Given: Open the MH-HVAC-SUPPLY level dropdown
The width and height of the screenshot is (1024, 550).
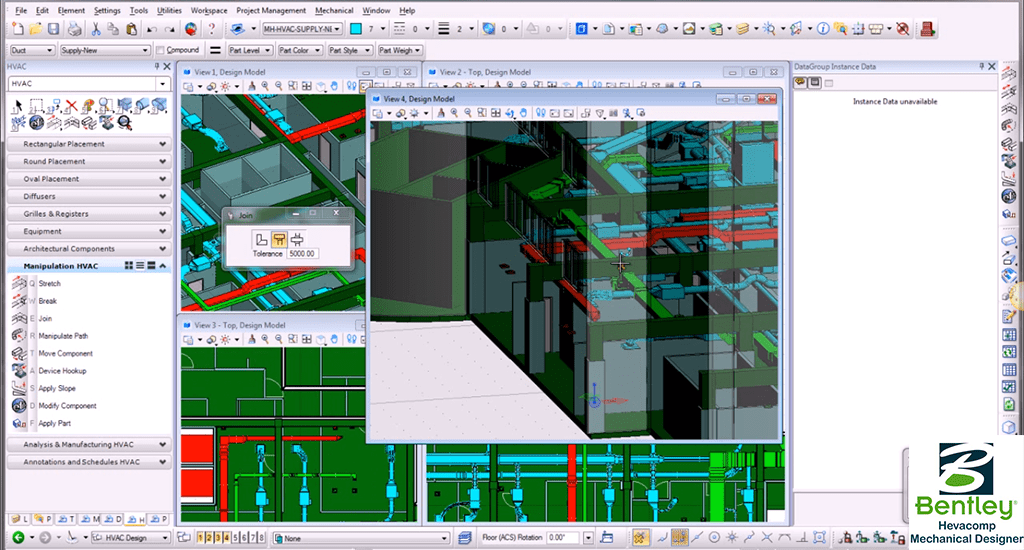Looking at the screenshot, I should point(302,29).
